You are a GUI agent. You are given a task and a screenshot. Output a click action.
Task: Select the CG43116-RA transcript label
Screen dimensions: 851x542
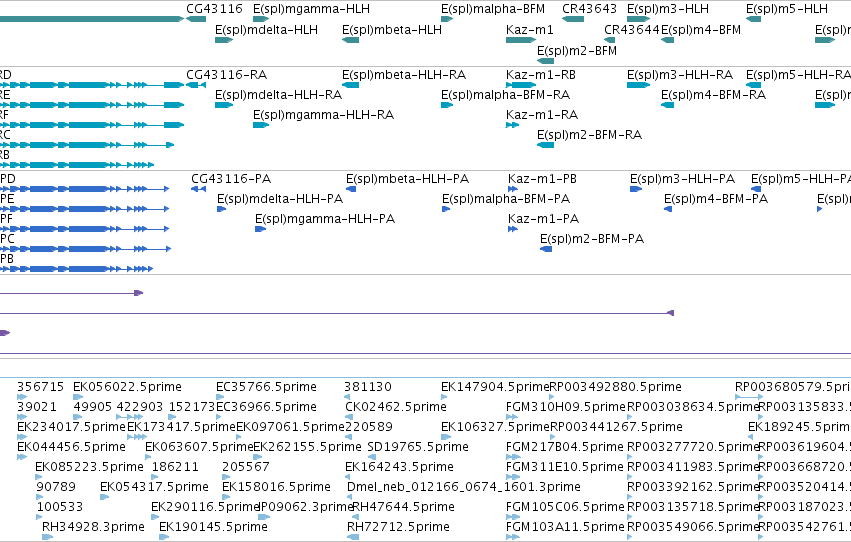click(227, 75)
